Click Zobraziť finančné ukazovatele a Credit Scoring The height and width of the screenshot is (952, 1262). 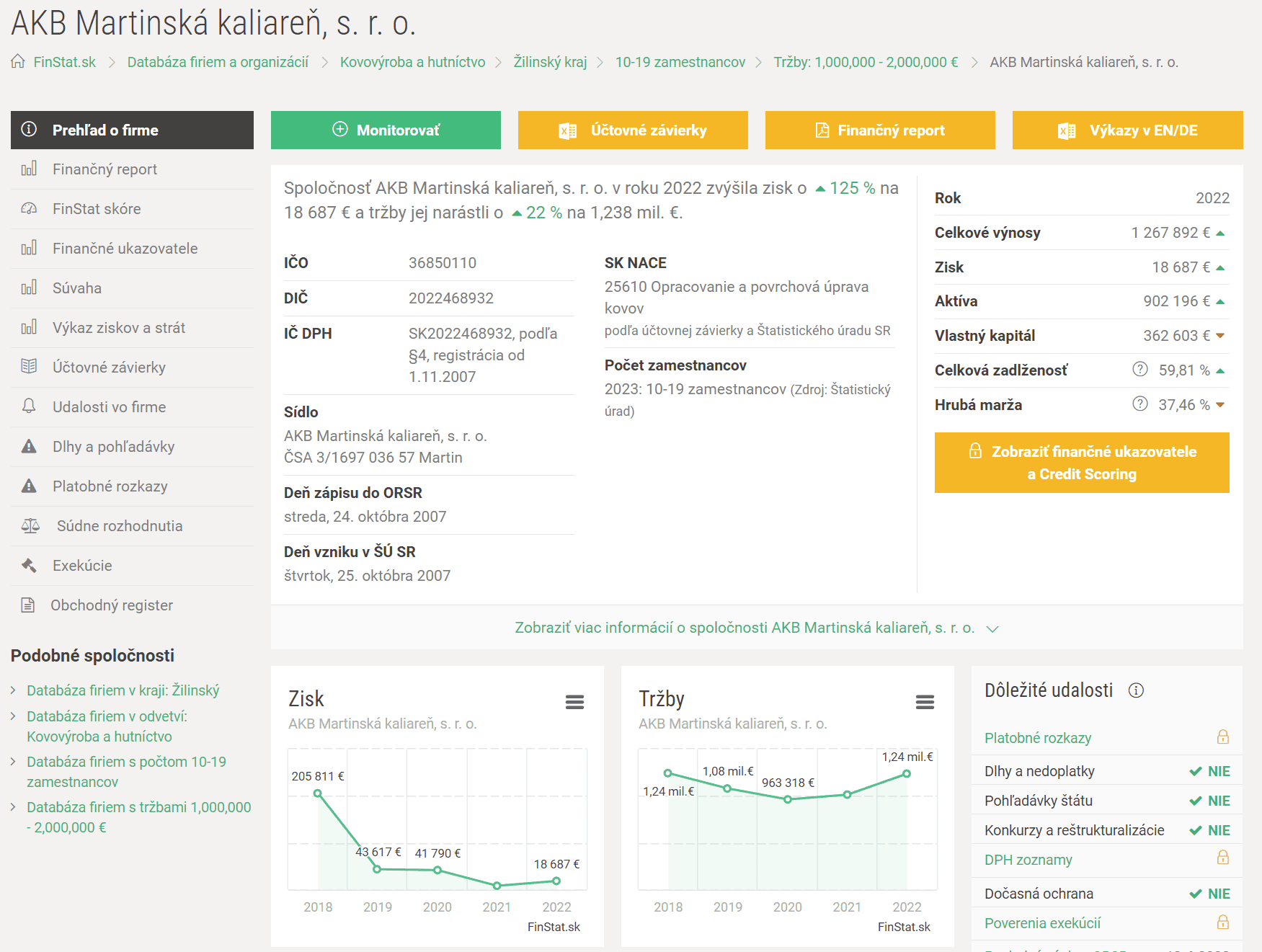pyautogui.click(x=1081, y=463)
